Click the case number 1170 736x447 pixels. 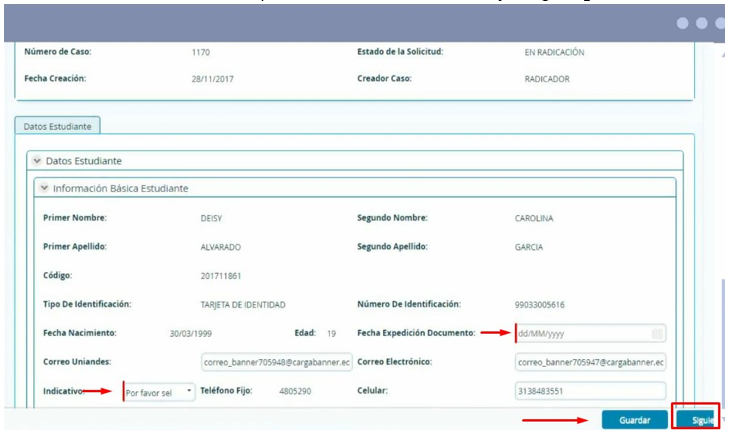pyautogui.click(x=201, y=53)
